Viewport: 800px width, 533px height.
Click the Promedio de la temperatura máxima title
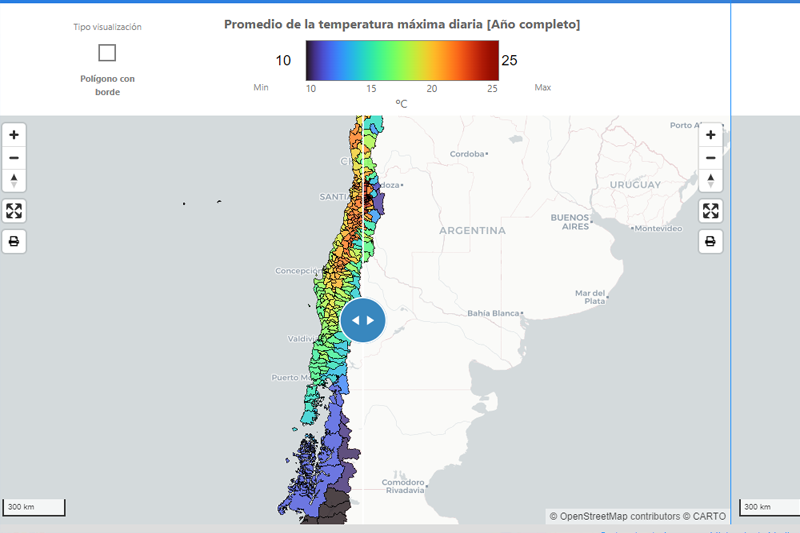click(402, 24)
